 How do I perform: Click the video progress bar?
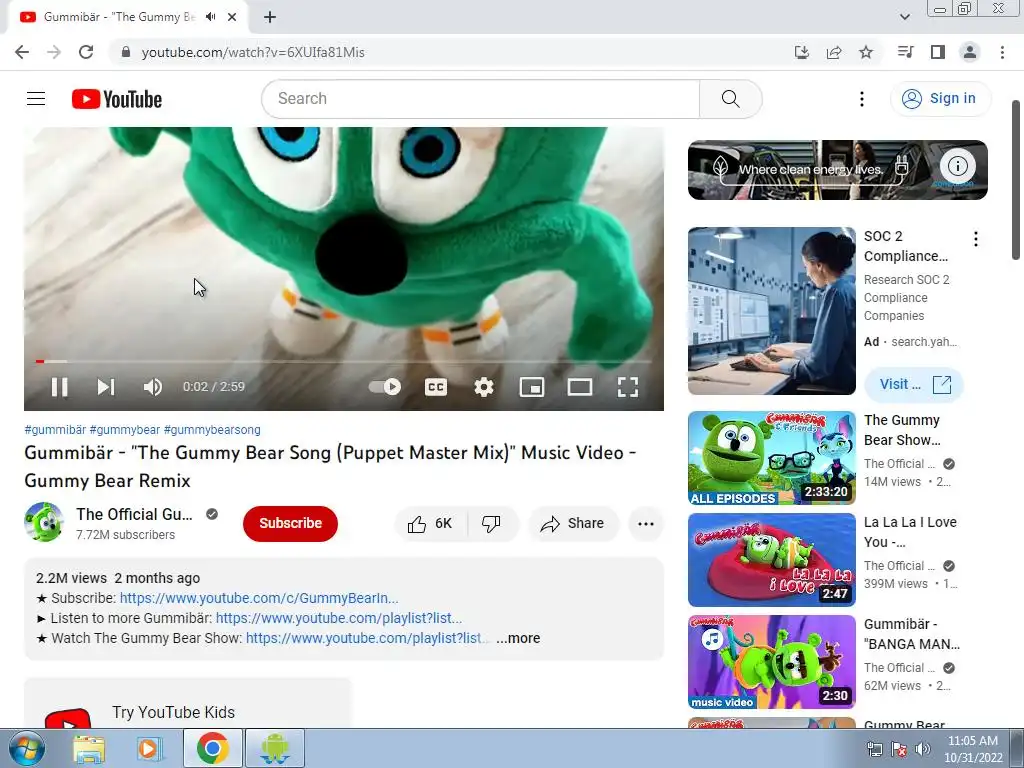[x=344, y=360]
